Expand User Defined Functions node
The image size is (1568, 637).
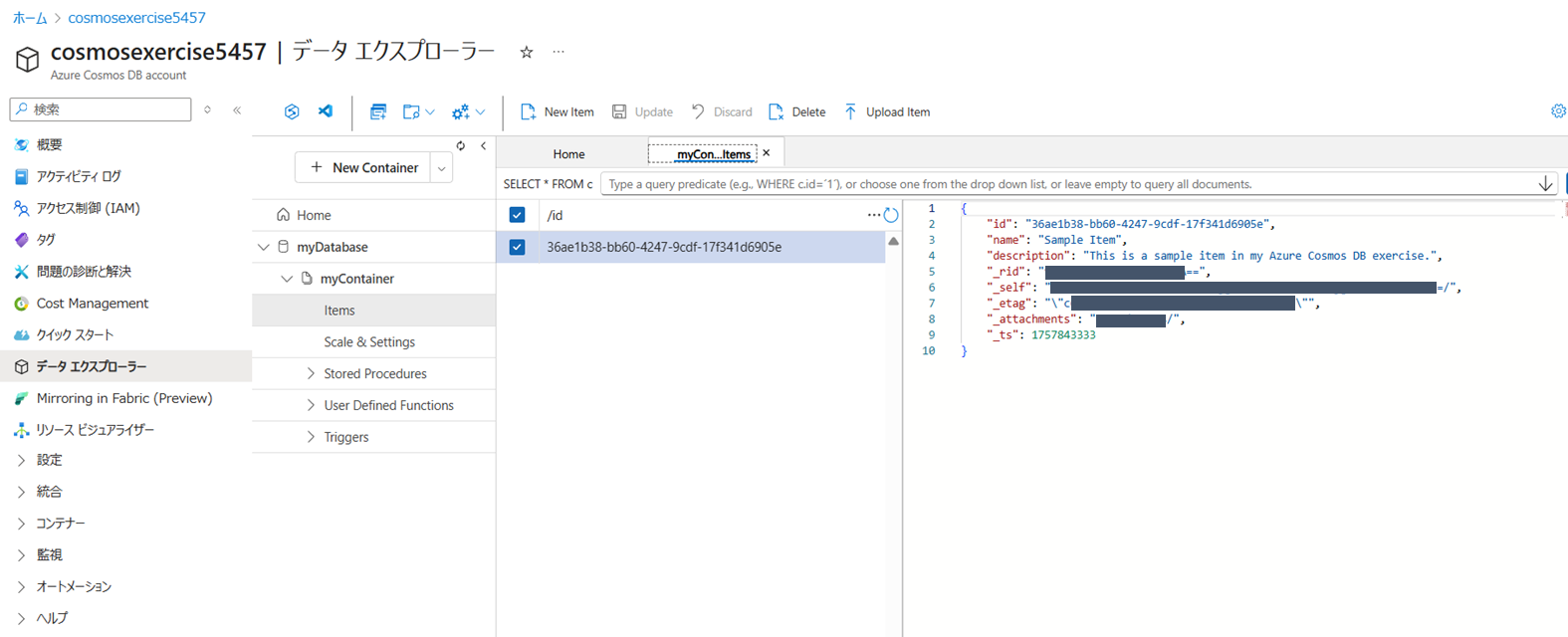click(311, 405)
